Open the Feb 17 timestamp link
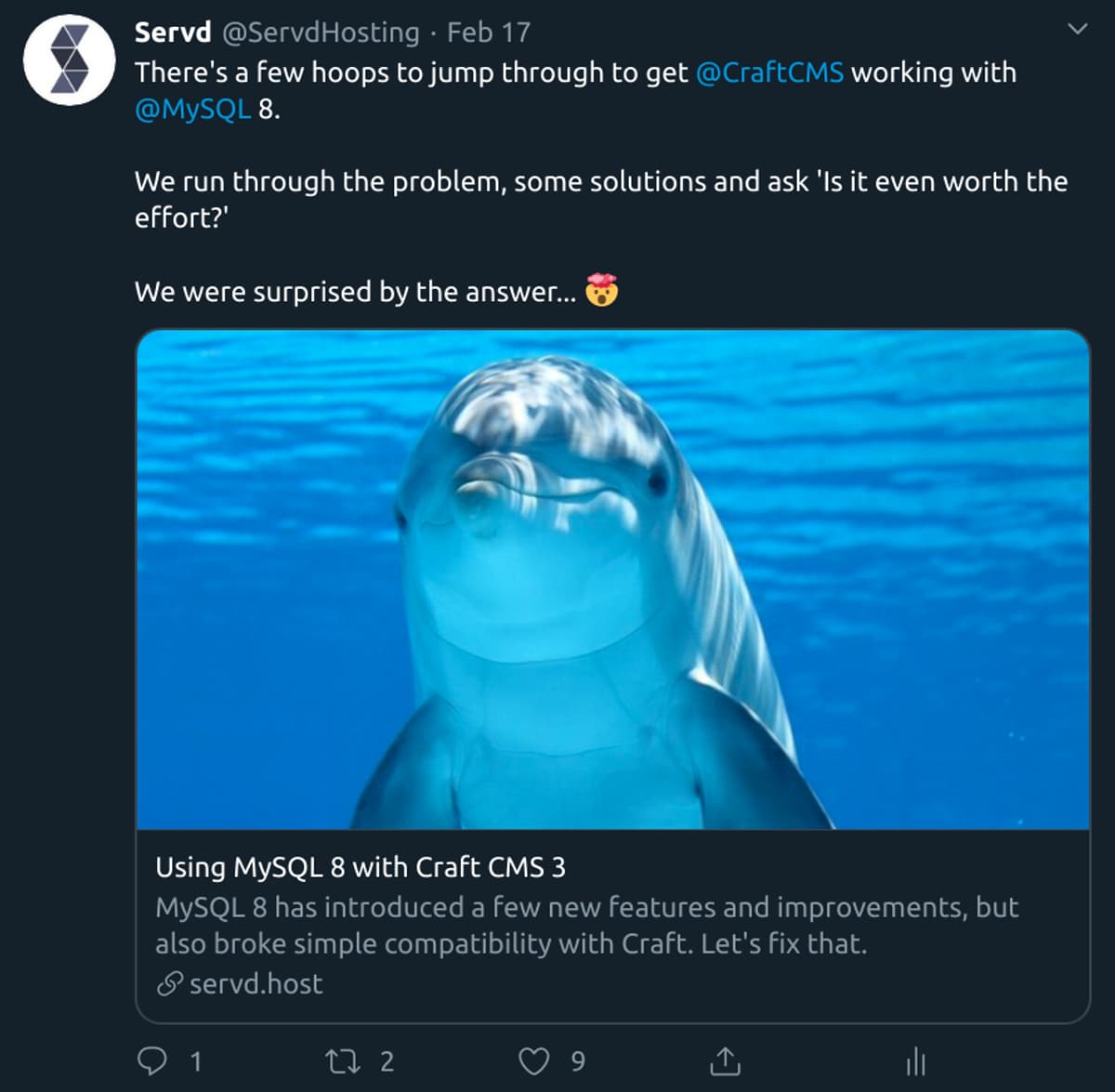This screenshot has width=1115, height=1092. (489, 33)
